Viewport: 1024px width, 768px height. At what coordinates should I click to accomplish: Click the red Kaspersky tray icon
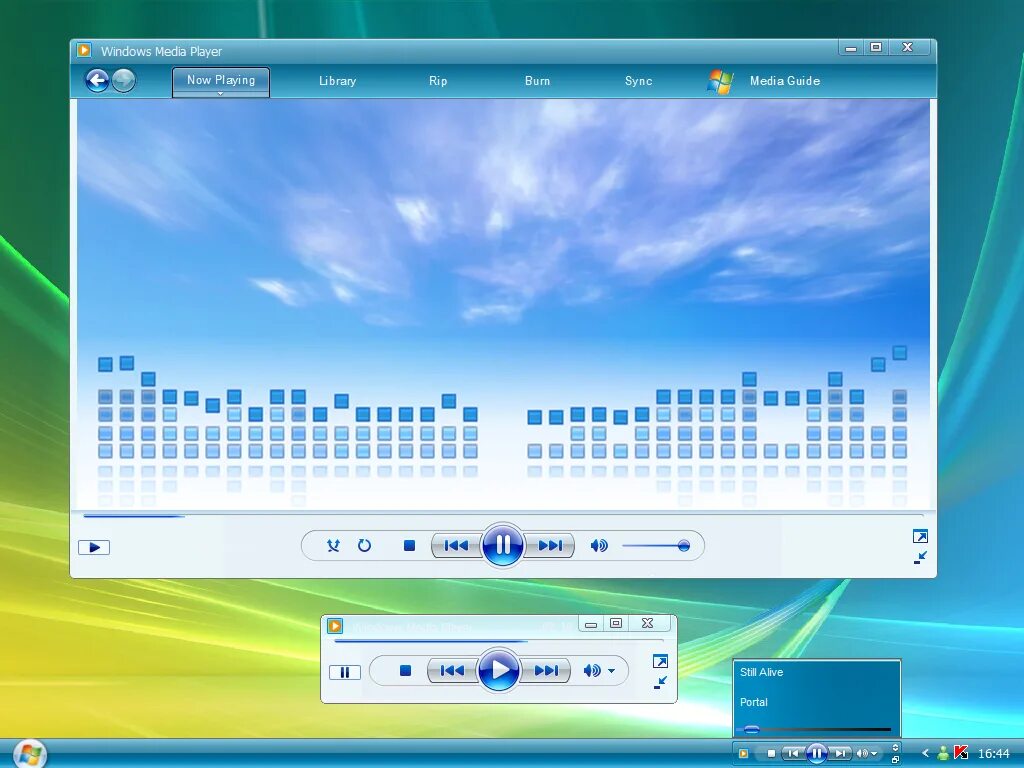960,753
